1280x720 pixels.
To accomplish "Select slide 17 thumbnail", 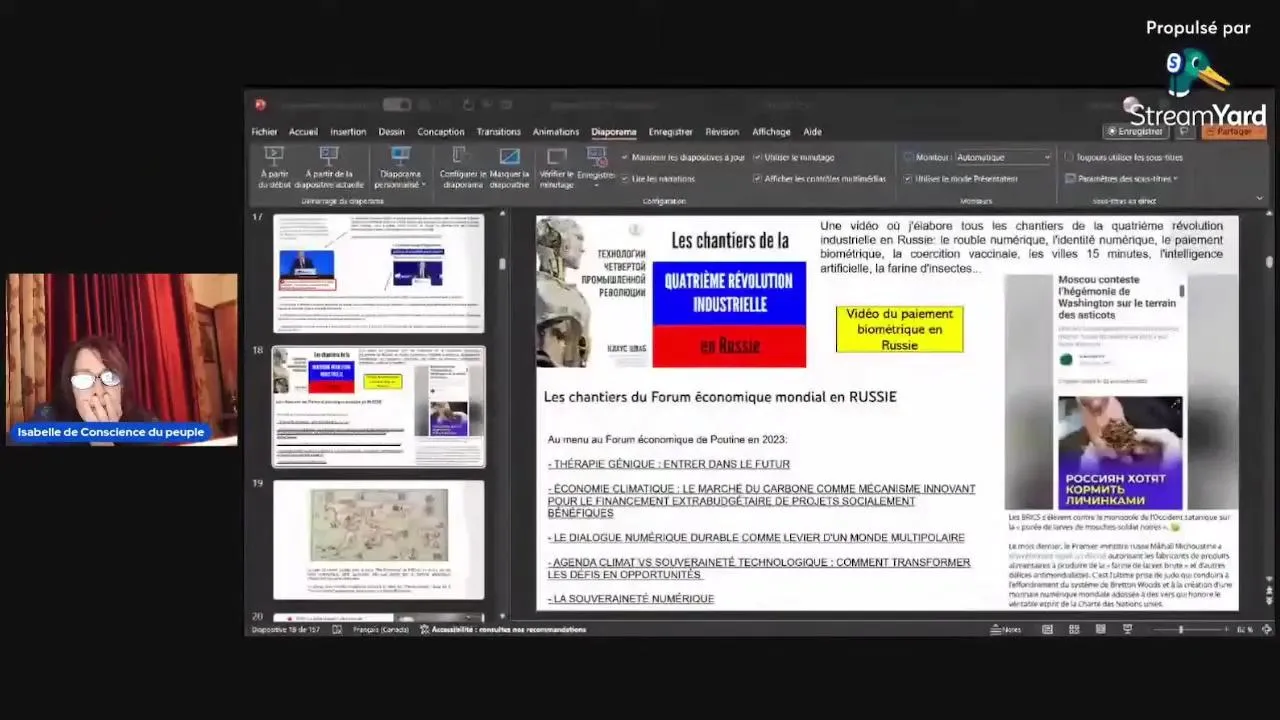I will (379, 273).
